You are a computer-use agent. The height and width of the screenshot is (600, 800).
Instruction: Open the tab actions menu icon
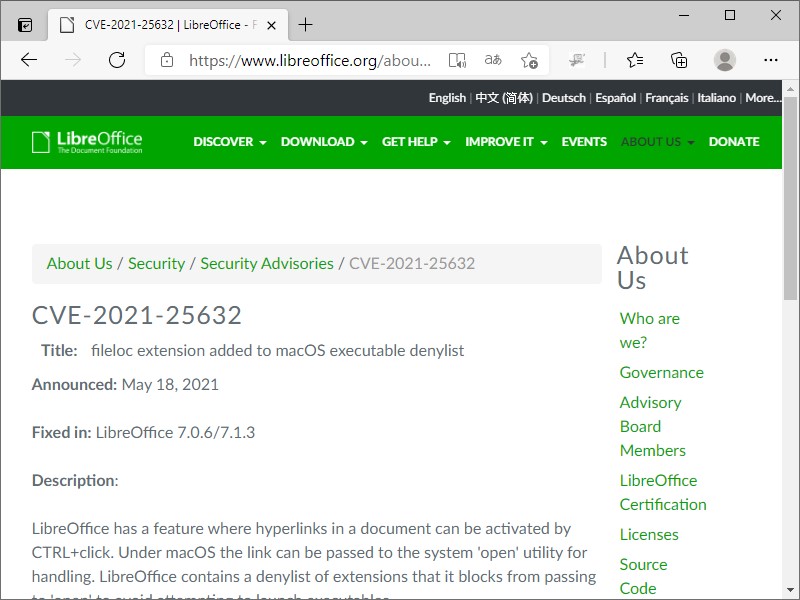[24, 24]
